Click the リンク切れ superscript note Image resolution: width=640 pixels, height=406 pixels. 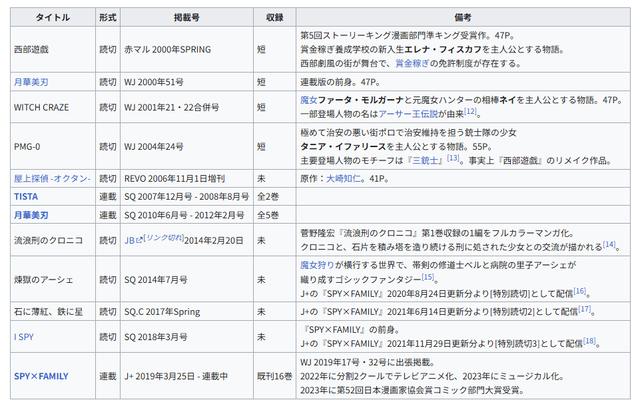tap(165, 238)
